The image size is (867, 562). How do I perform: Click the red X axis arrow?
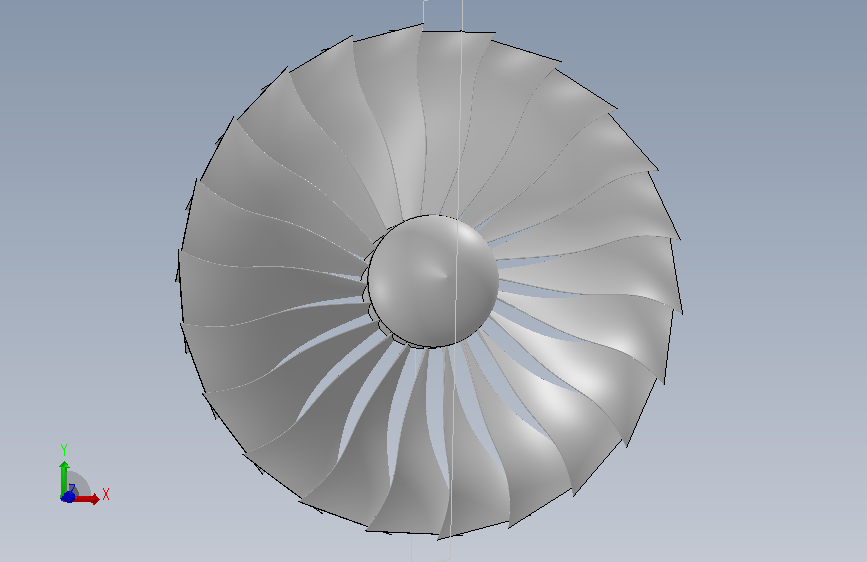click(x=87, y=499)
